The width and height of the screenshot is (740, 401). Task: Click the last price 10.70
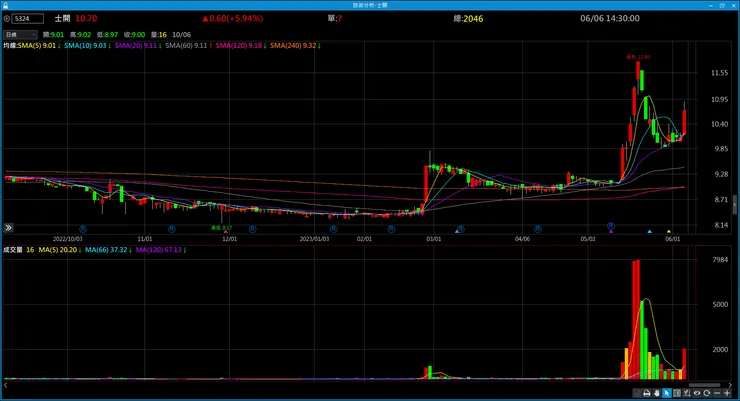pyautogui.click(x=86, y=18)
